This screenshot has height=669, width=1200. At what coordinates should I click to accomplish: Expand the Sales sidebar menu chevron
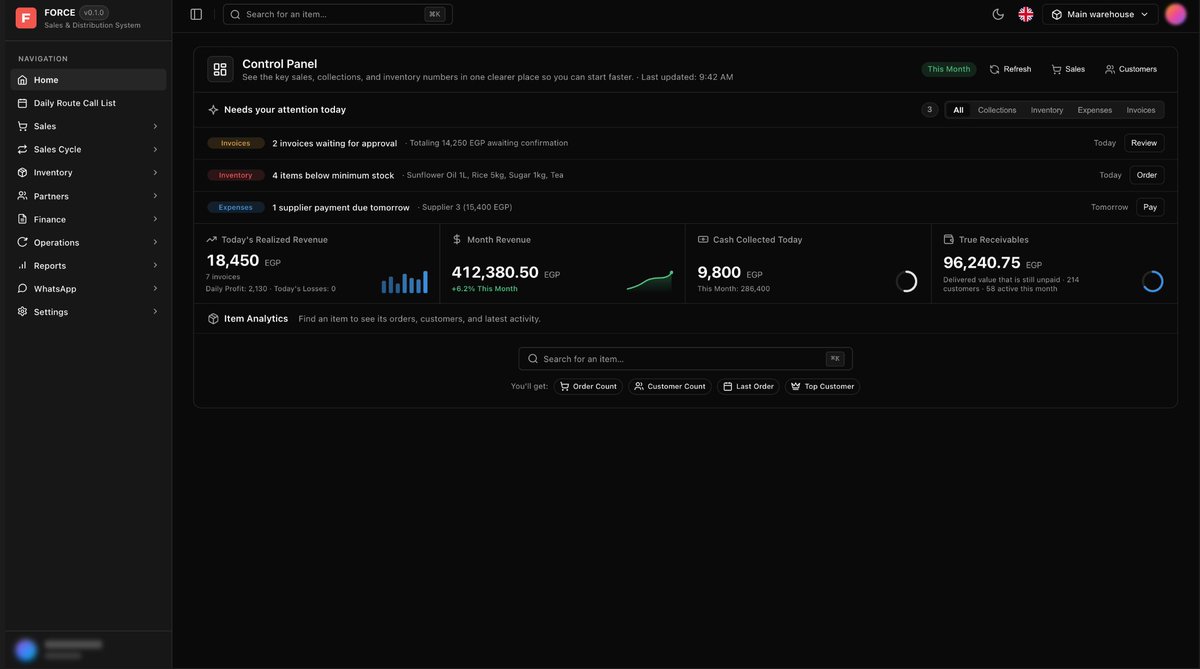point(155,126)
